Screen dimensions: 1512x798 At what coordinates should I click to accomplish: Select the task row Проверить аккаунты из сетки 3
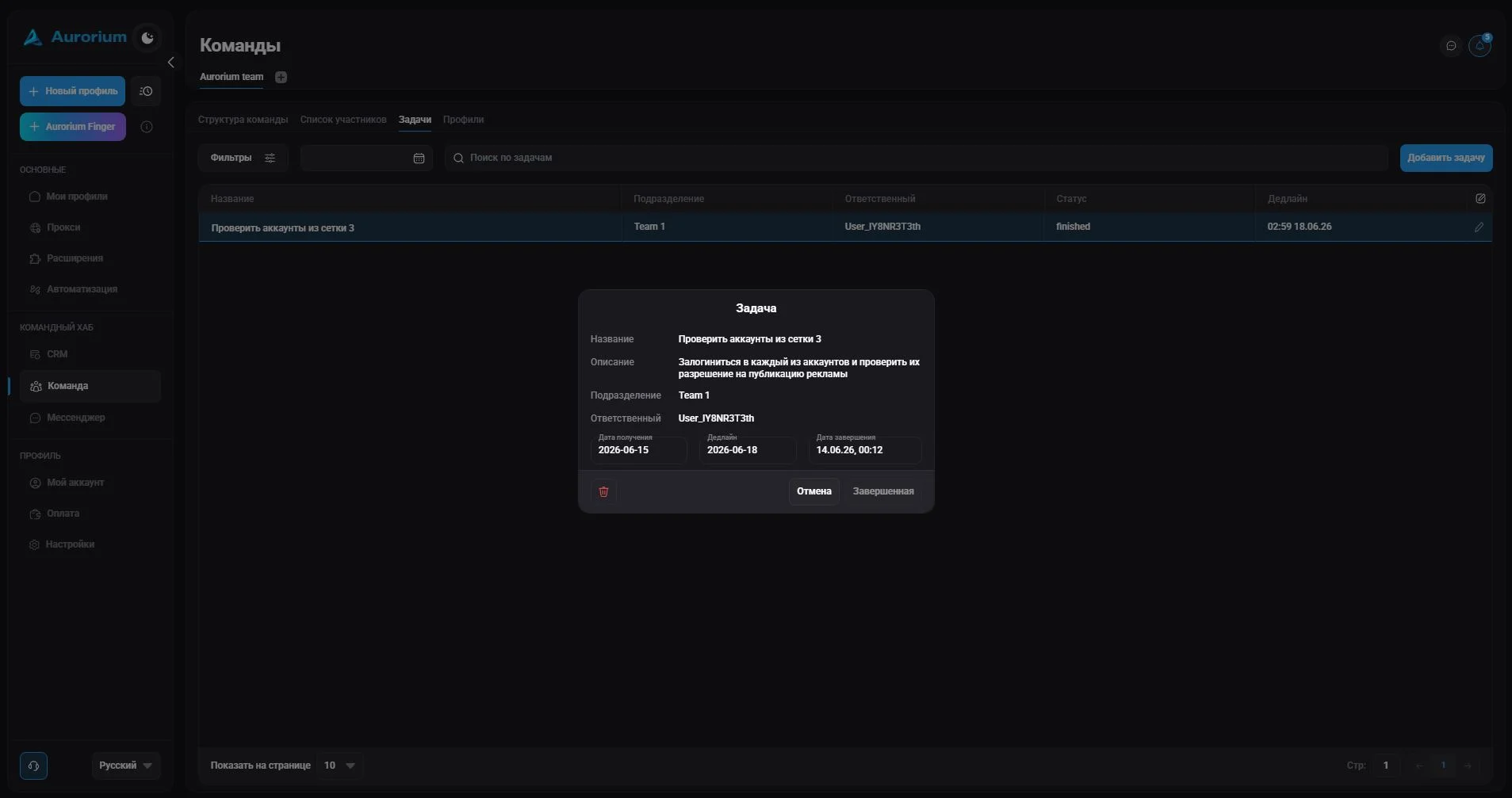coord(845,227)
